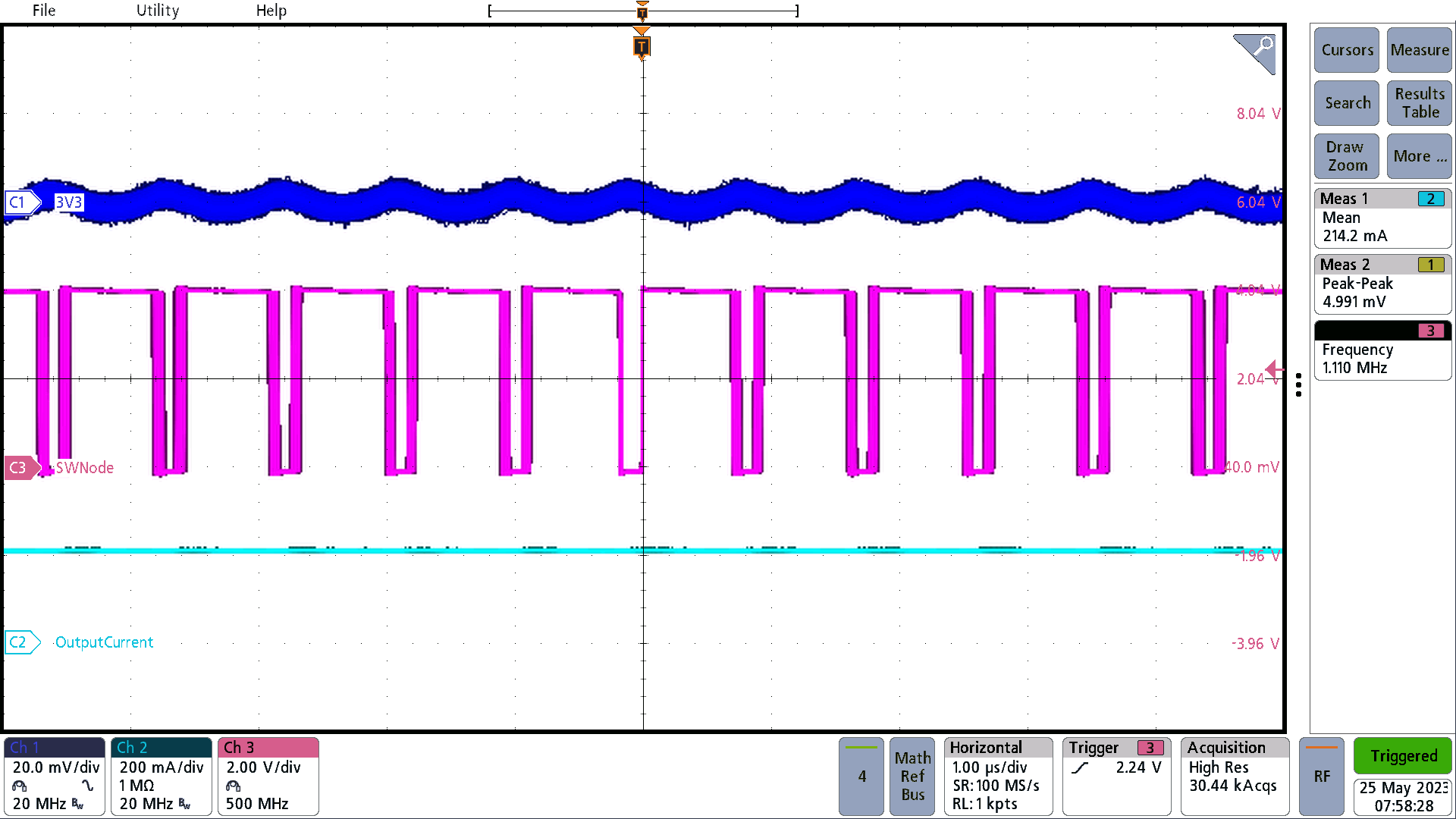This screenshot has width=1456, height=819.
Task: Expand the Frequency measurement badge
Action: click(x=1382, y=350)
